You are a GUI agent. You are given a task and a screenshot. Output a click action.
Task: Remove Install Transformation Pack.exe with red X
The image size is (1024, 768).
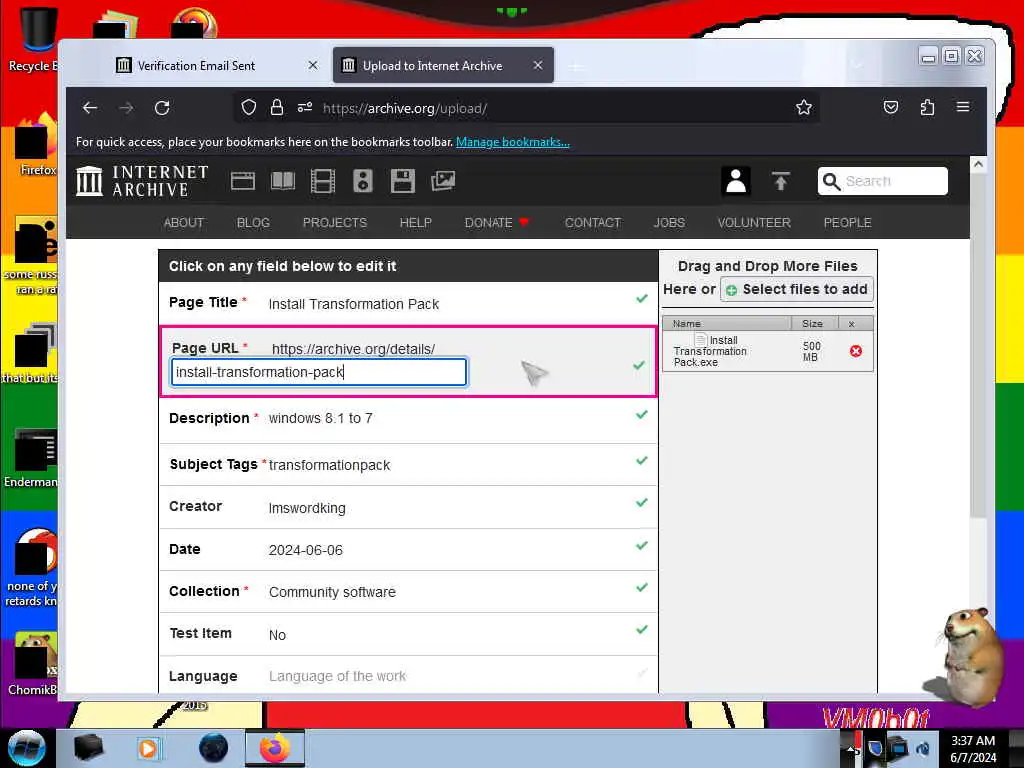point(856,351)
